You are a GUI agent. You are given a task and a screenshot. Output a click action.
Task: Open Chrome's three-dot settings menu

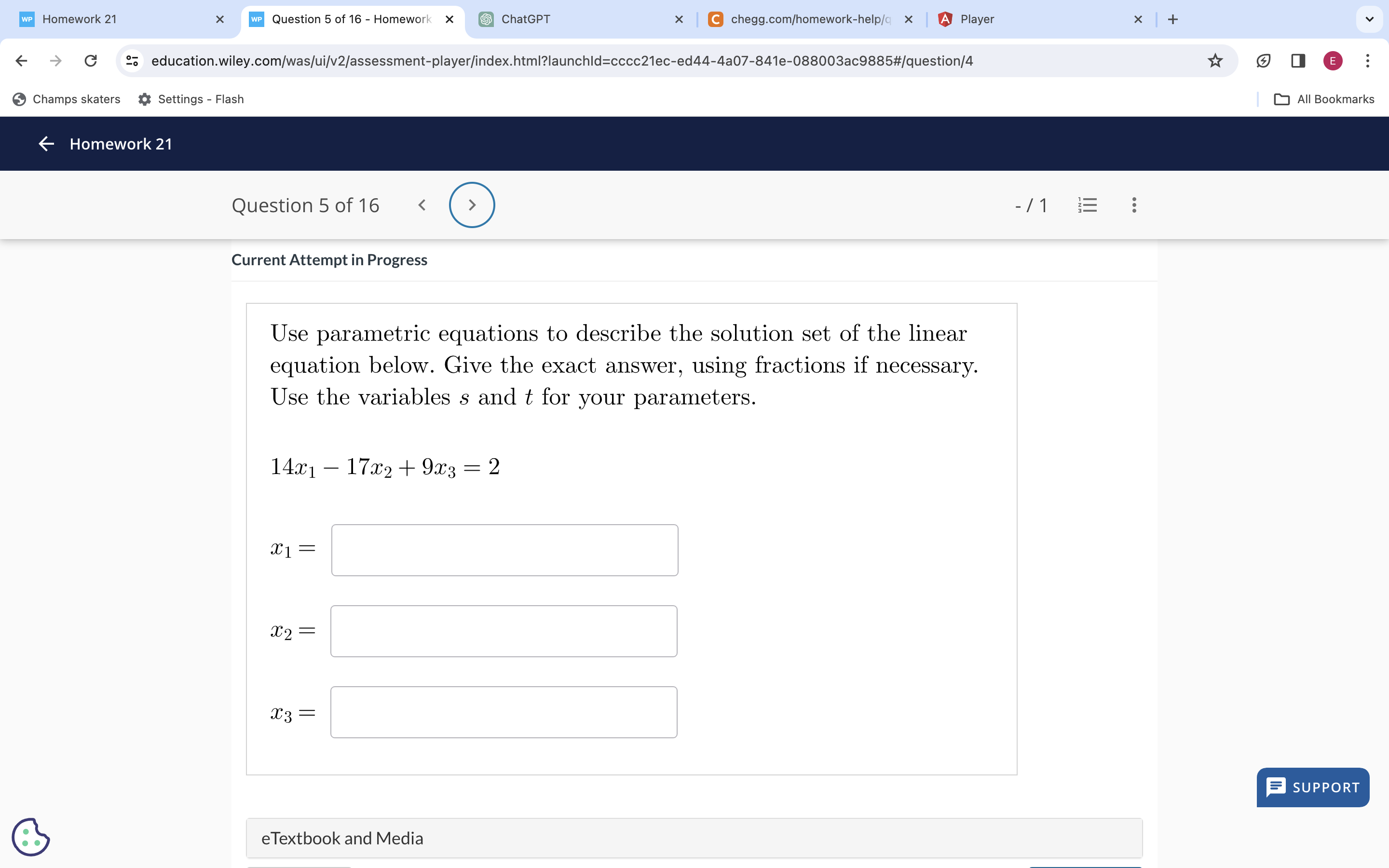pos(1368,61)
